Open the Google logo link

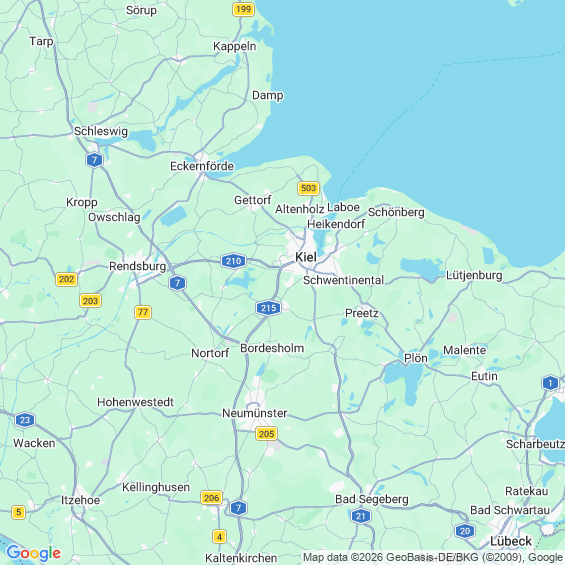tap(34, 553)
